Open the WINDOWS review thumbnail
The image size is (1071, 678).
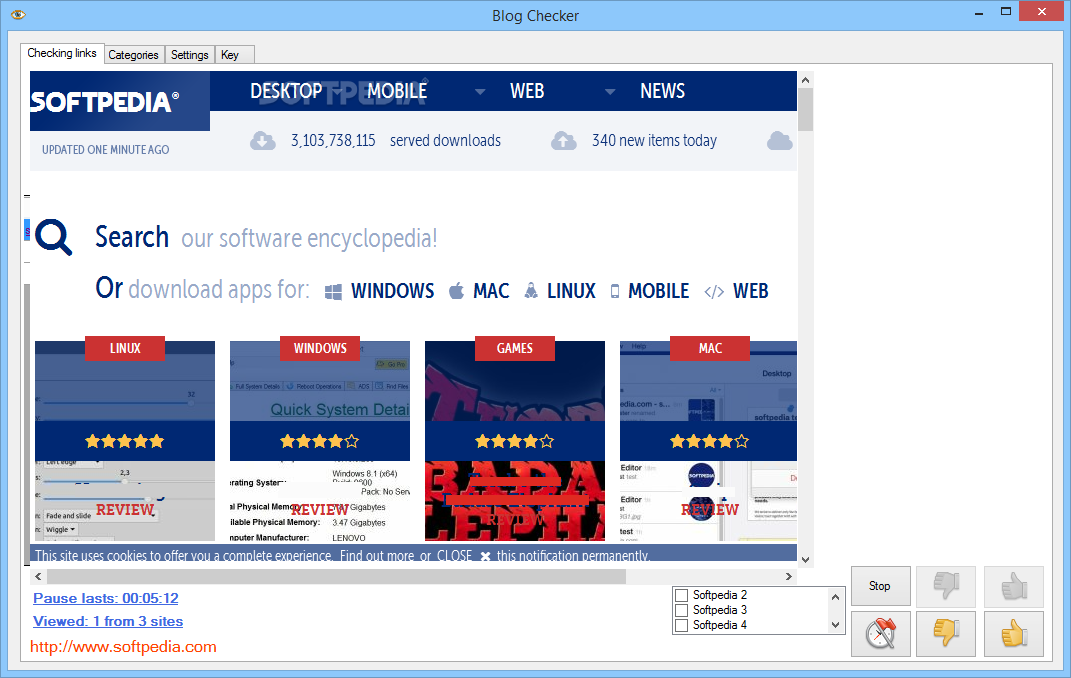[320, 440]
